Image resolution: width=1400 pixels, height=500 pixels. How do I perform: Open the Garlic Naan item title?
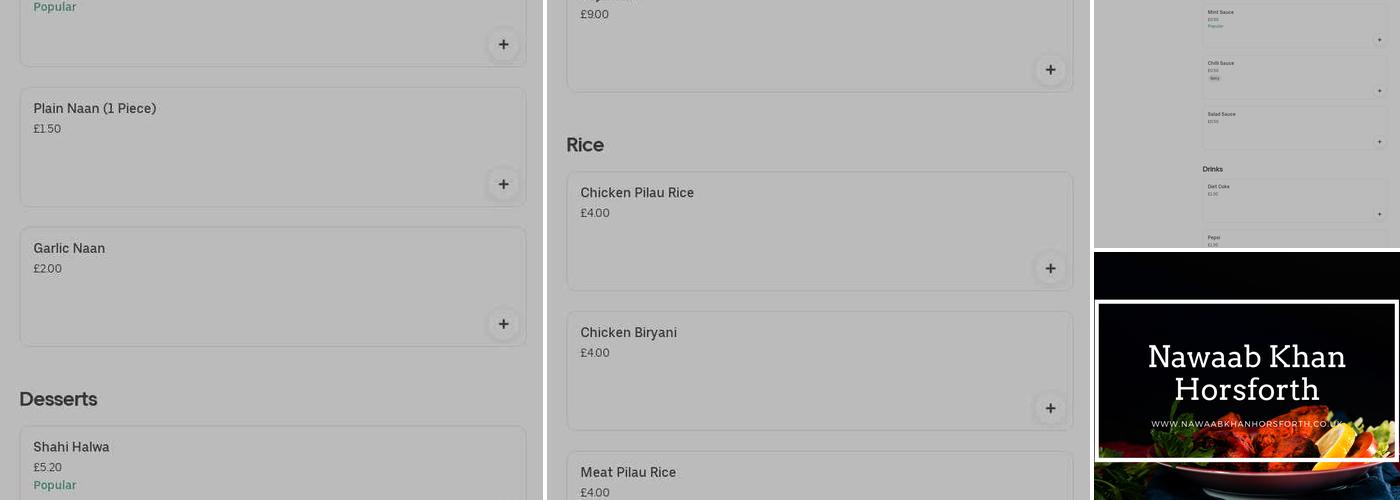(69, 248)
